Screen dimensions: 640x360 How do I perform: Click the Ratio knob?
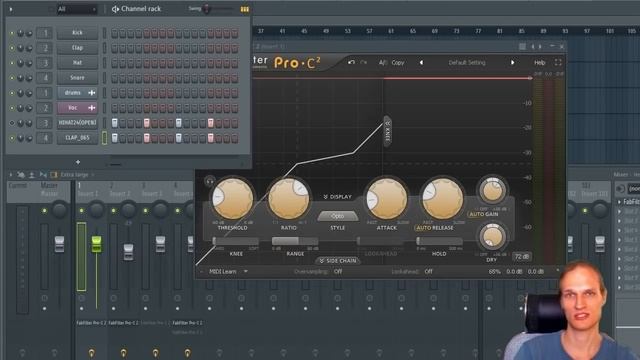(289, 199)
